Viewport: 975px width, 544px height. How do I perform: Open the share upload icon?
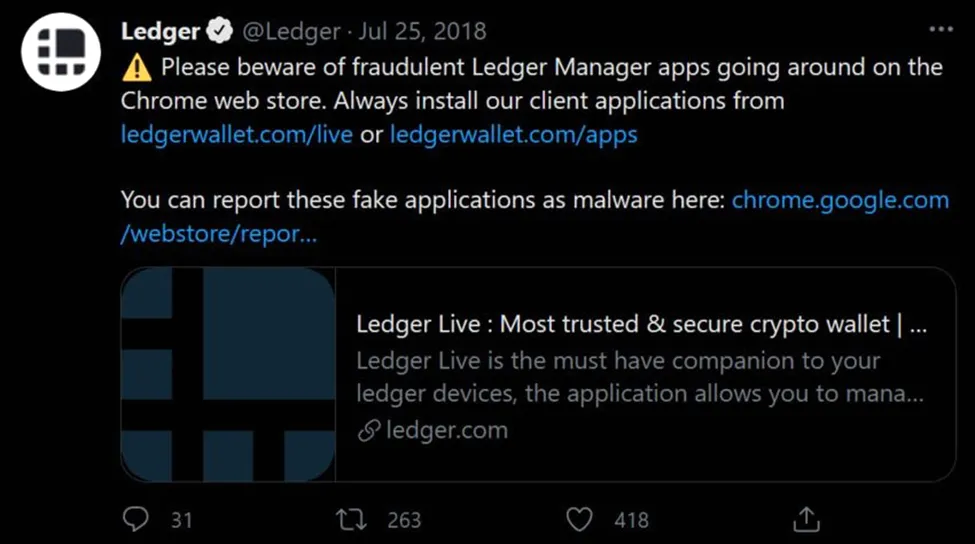[x=806, y=519]
